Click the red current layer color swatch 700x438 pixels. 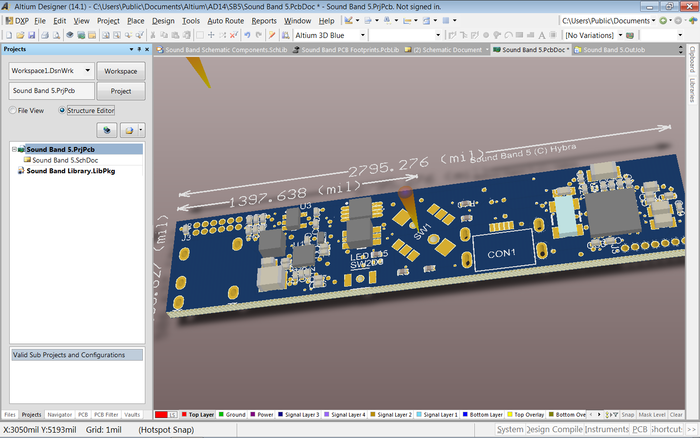(161, 415)
